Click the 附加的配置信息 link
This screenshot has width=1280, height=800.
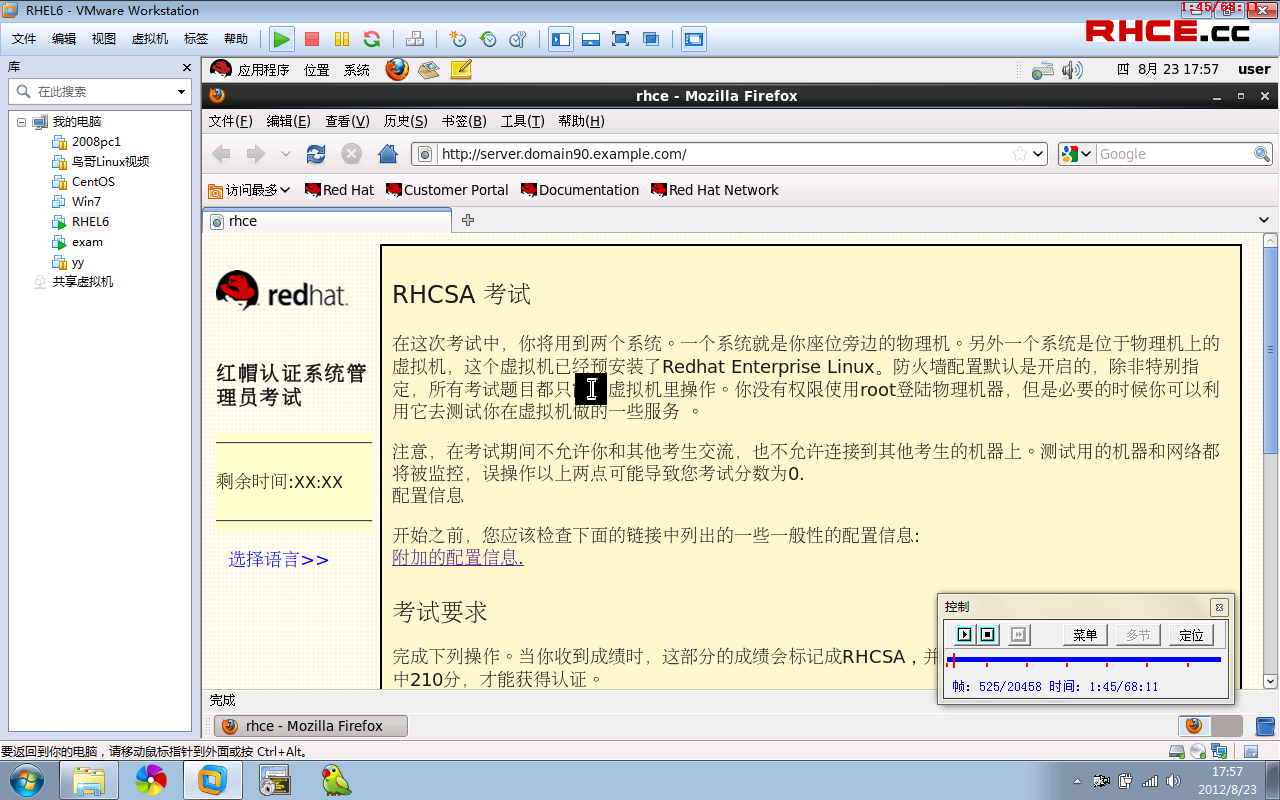pos(457,558)
